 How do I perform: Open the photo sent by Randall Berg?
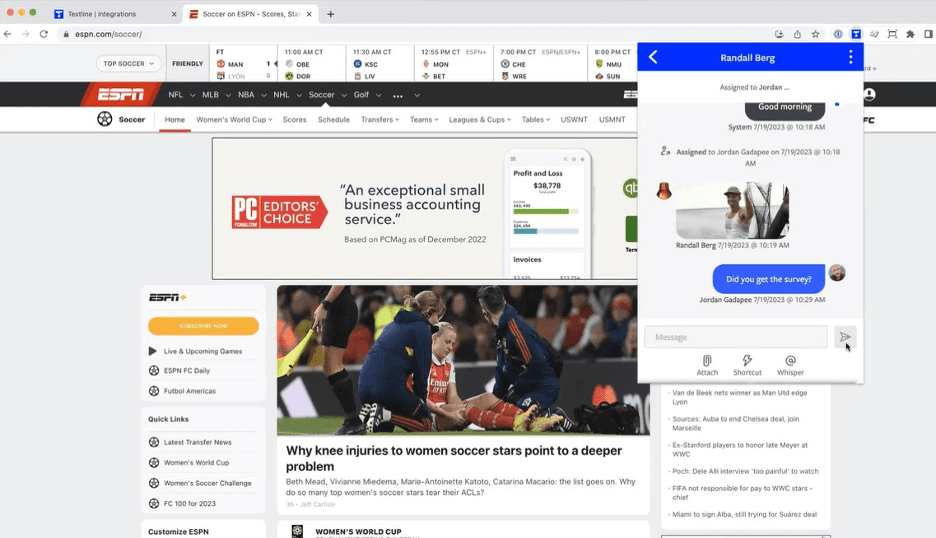point(732,210)
